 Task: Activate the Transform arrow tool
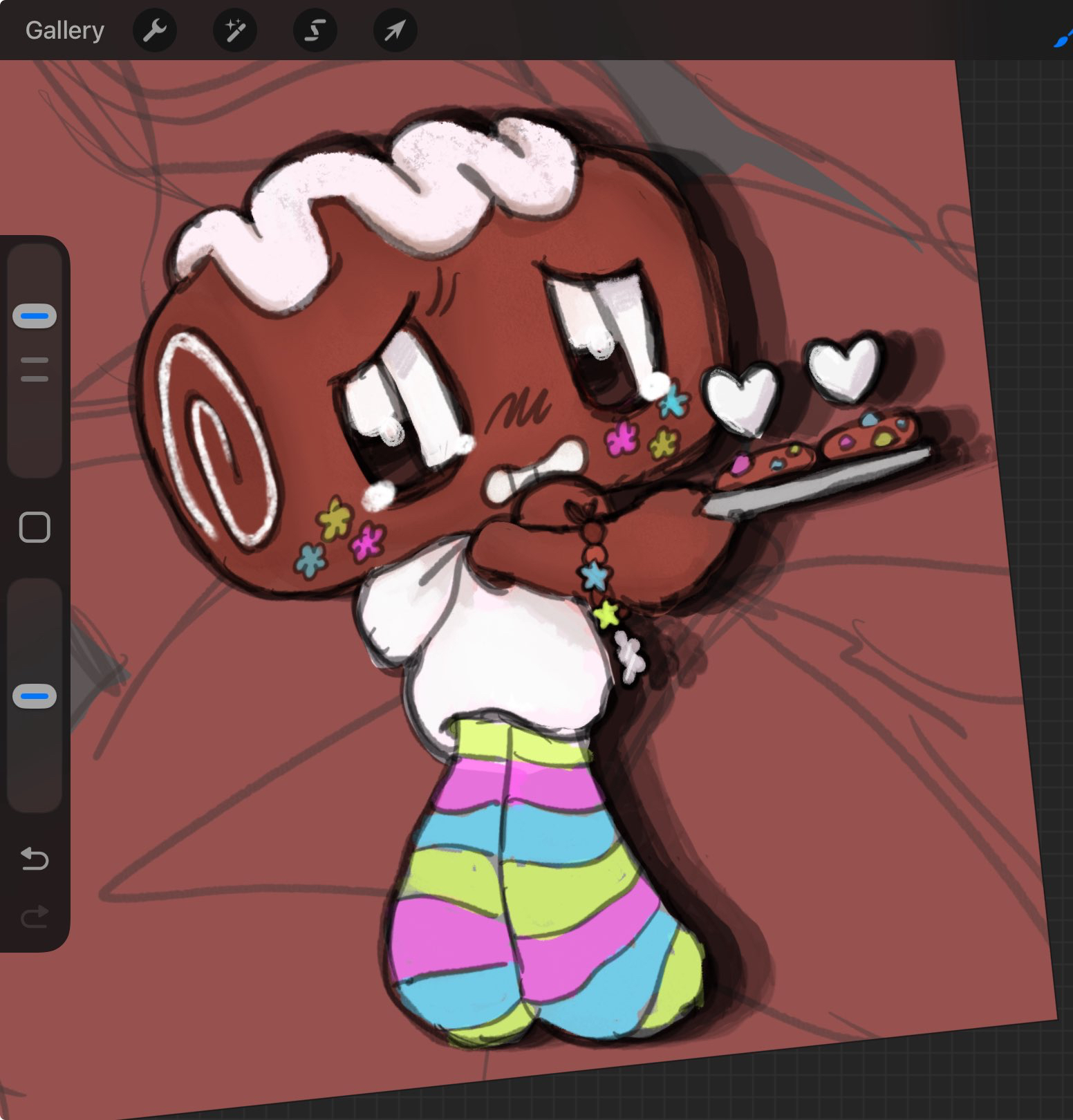[x=395, y=30]
